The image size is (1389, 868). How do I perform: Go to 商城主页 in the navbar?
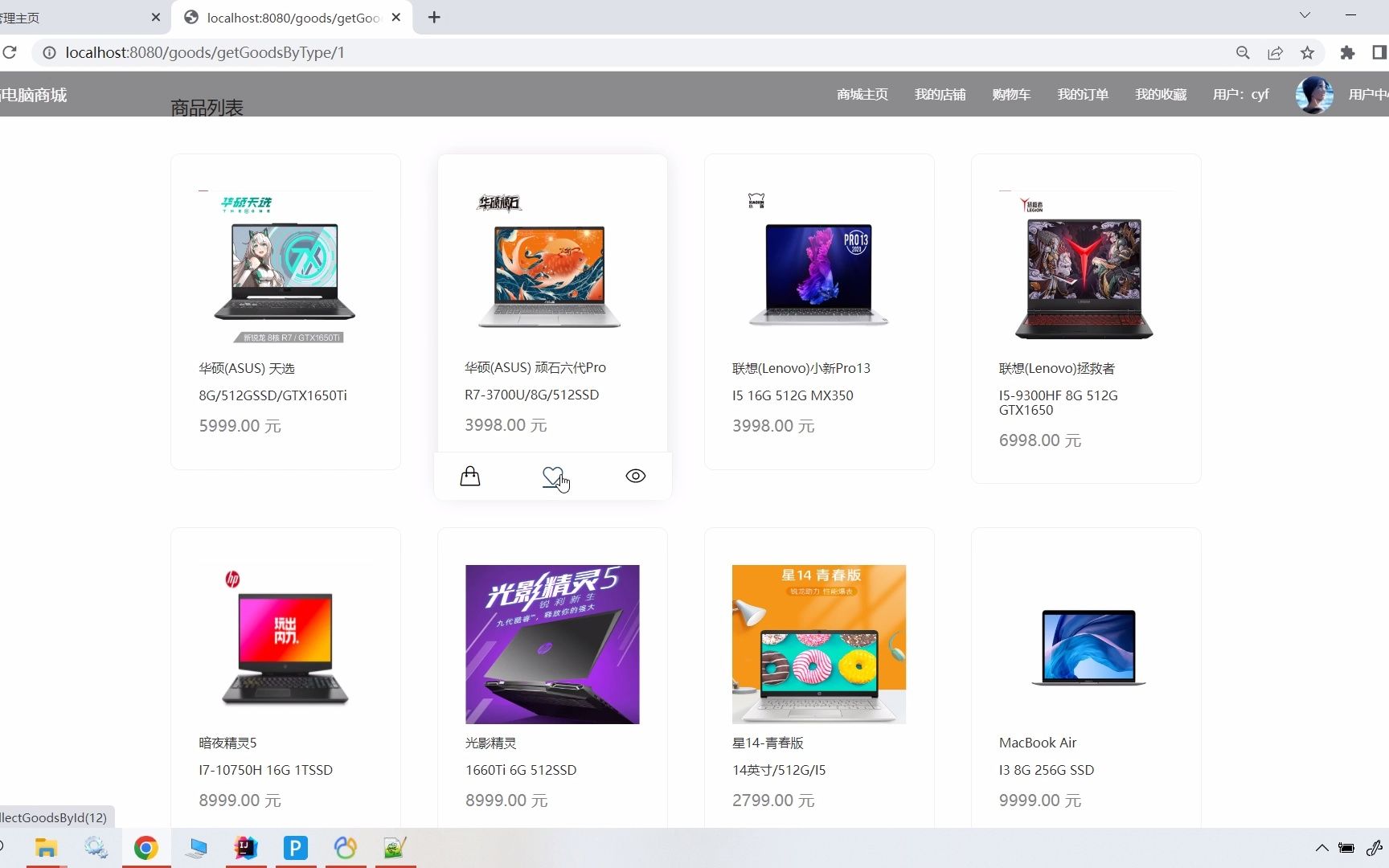click(862, 94)
